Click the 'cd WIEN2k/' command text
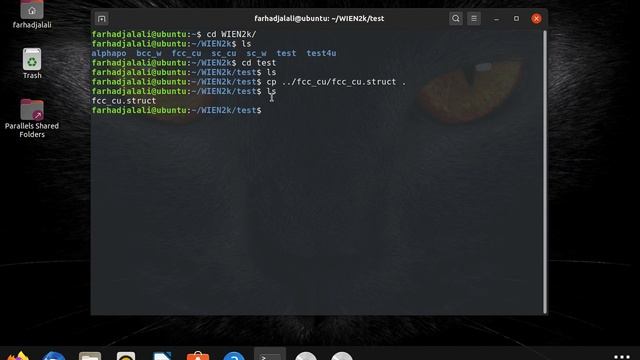Screen dimensions: 640x360 point(231,34)
